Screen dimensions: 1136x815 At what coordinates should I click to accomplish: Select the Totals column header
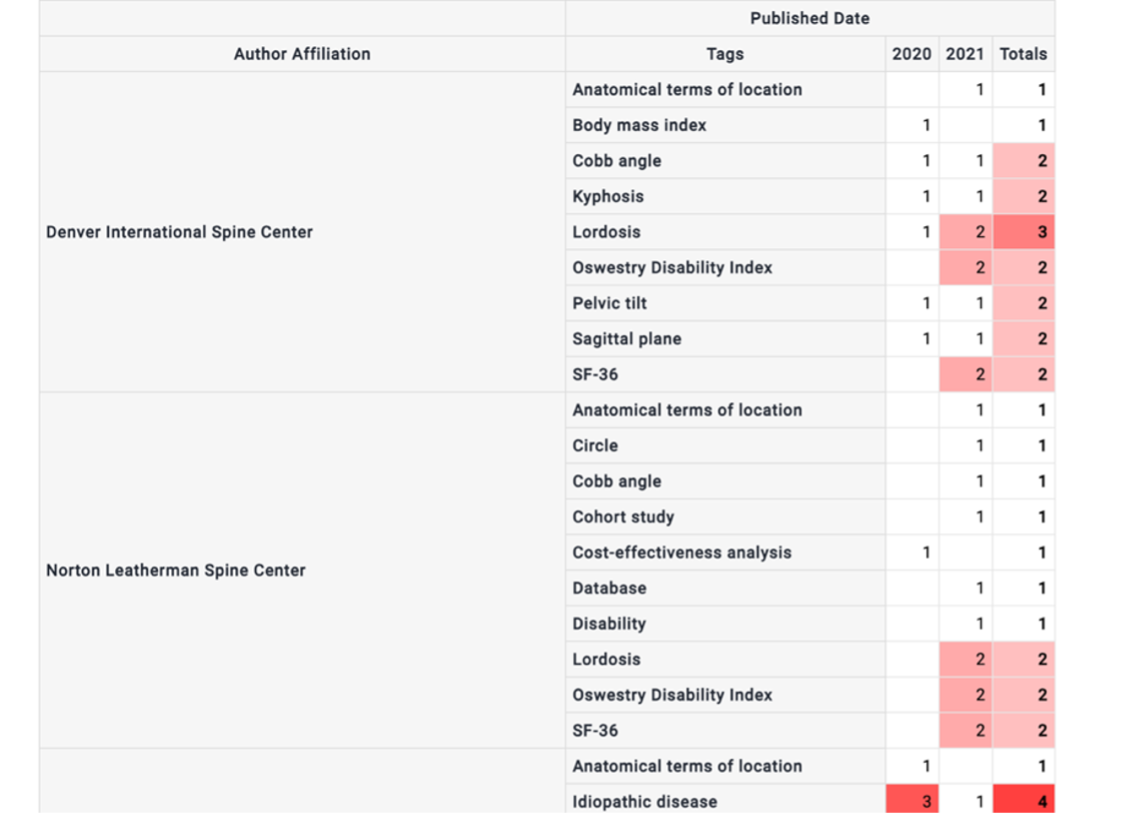click(1023, 54)
